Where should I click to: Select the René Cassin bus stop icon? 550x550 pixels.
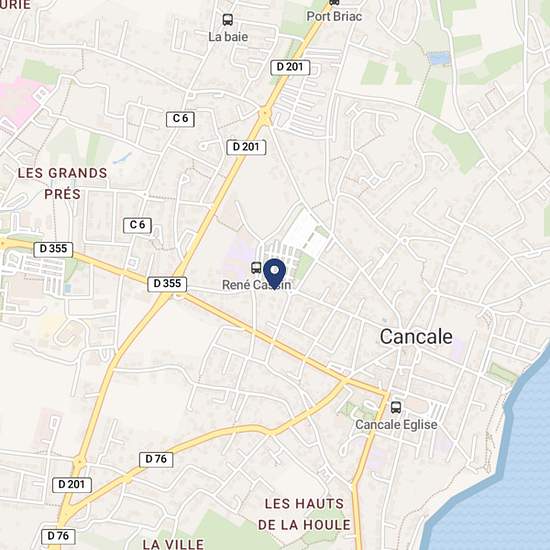point(256,268)
